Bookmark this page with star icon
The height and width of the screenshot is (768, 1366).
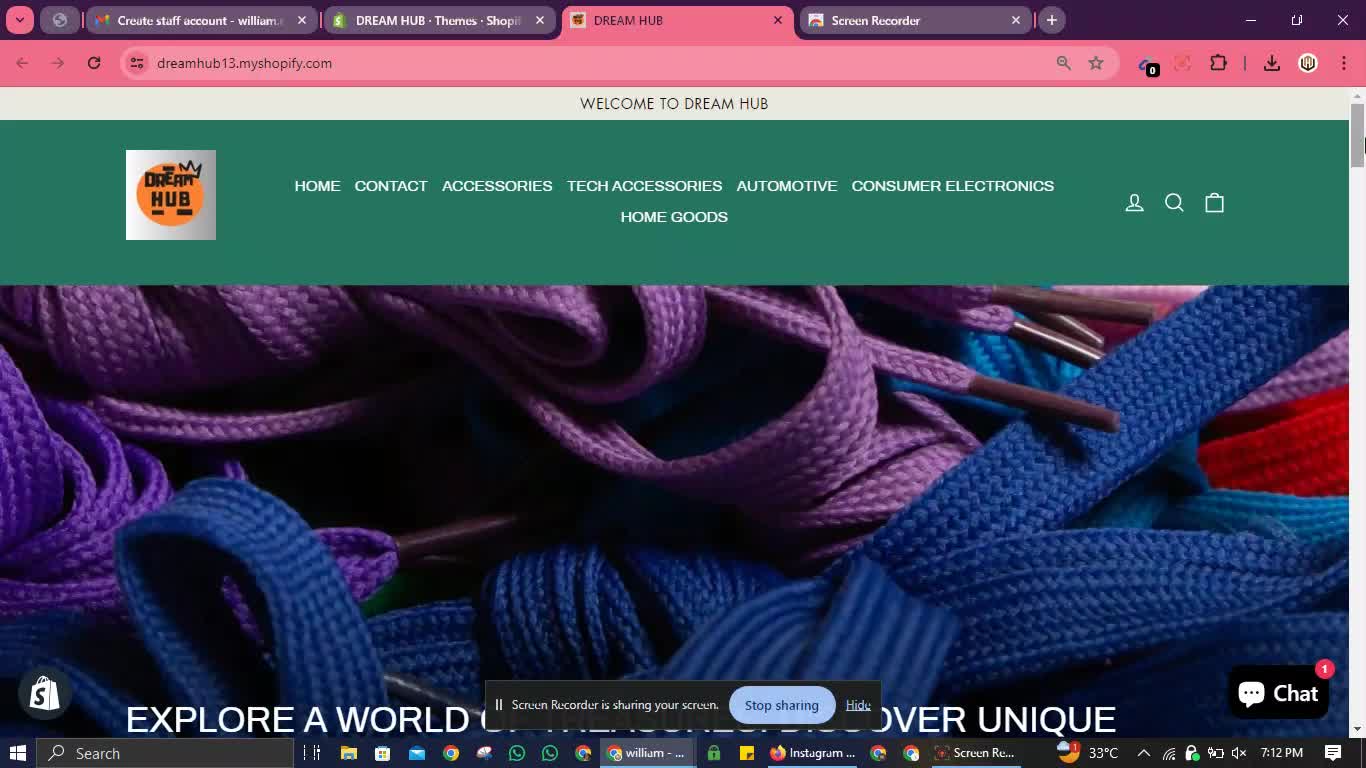pyautogui.click(x=1096, y=63)
